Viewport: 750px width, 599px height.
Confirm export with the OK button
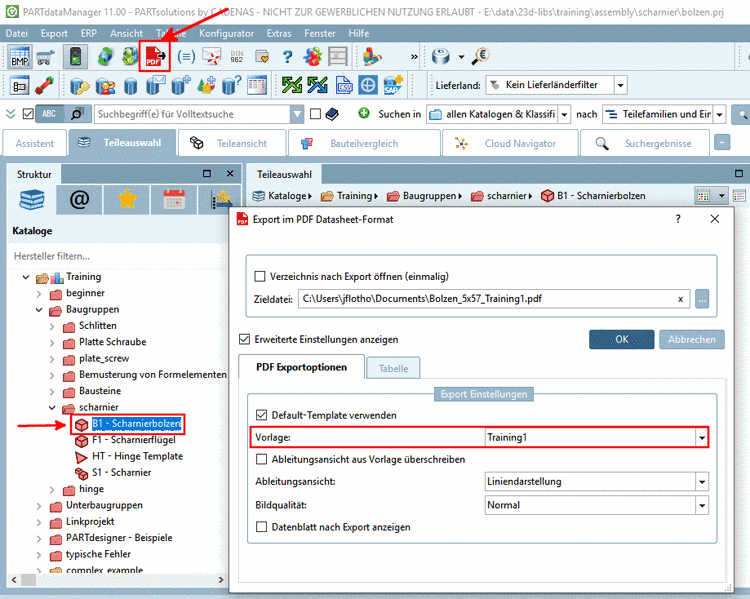(x=621, y=340)
